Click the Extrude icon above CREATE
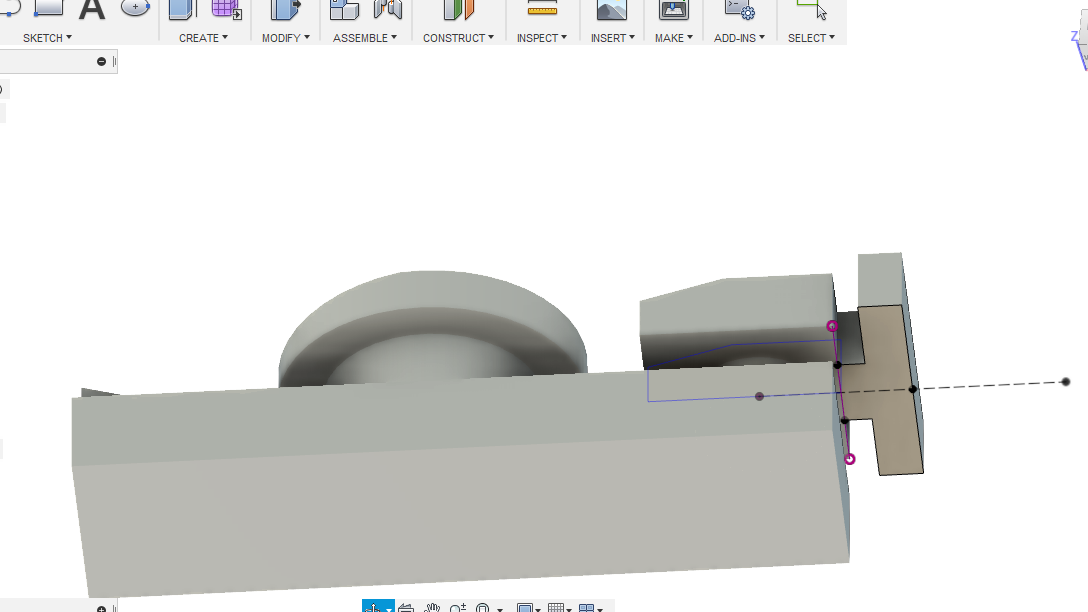Screen dimensions: 1088x612 [x=182, y=10]
